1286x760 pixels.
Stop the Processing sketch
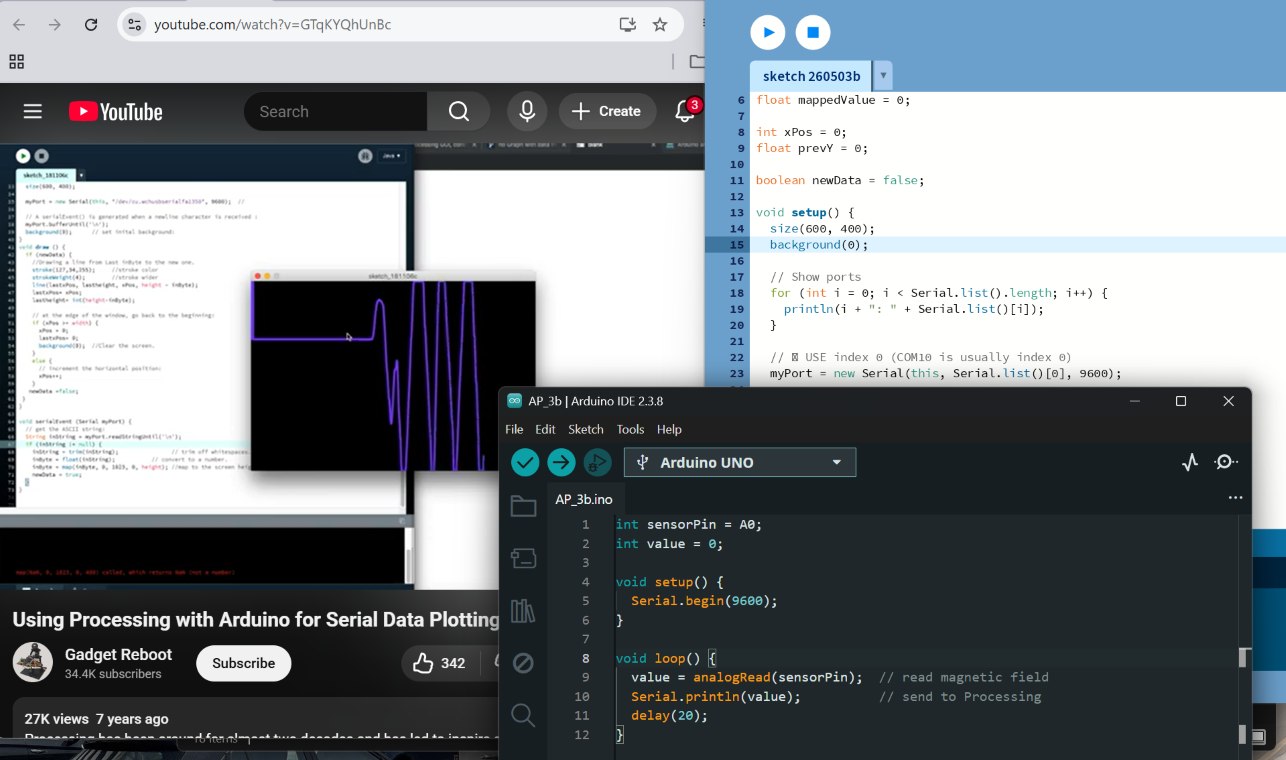[813, 32]
